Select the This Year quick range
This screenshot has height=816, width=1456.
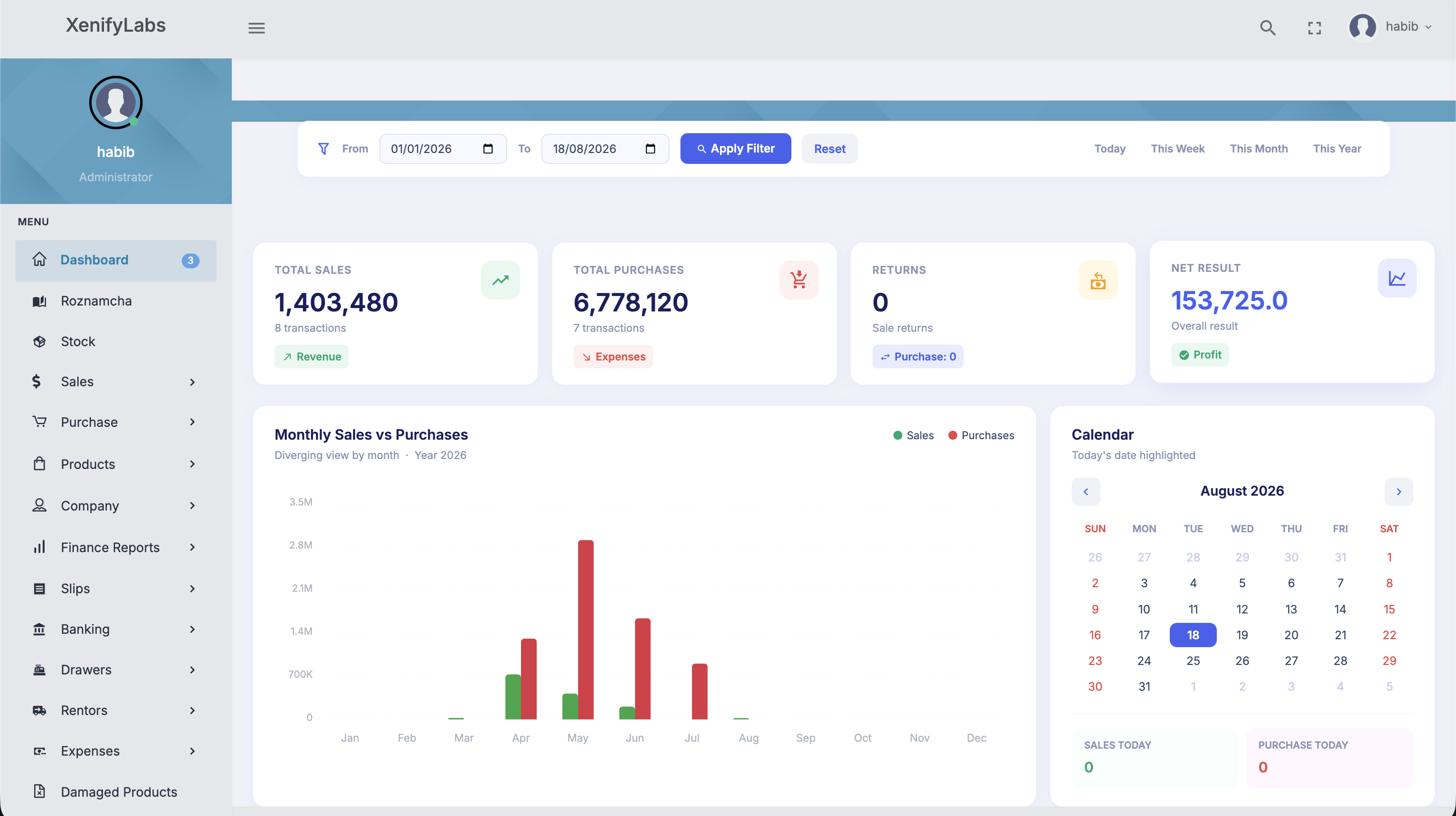click(1337, 149)
